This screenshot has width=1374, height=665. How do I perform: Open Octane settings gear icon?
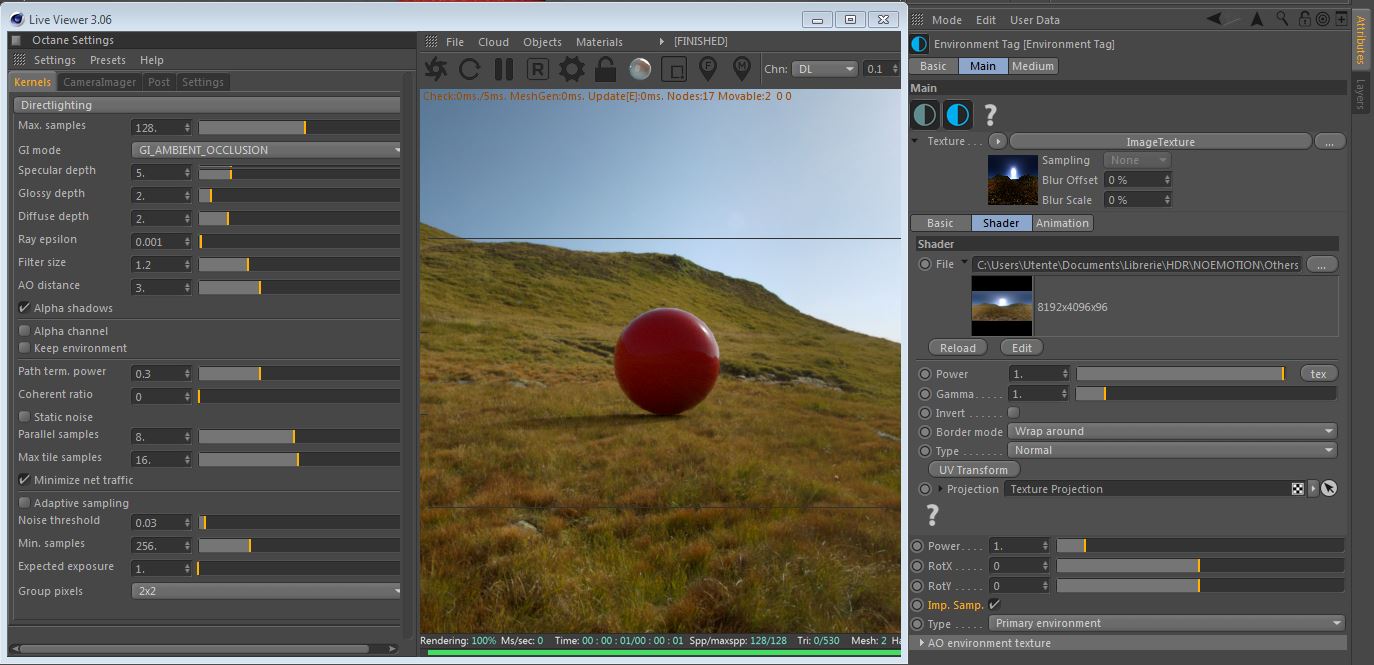[572, 69]
